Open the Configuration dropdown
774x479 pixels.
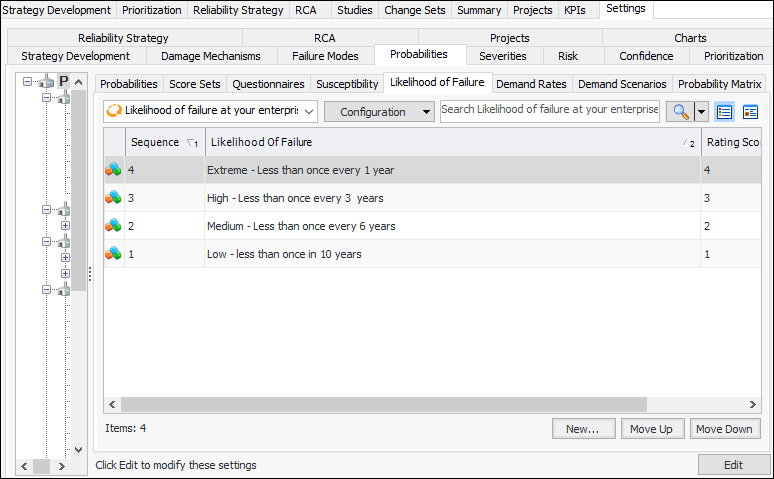(379, 112)
